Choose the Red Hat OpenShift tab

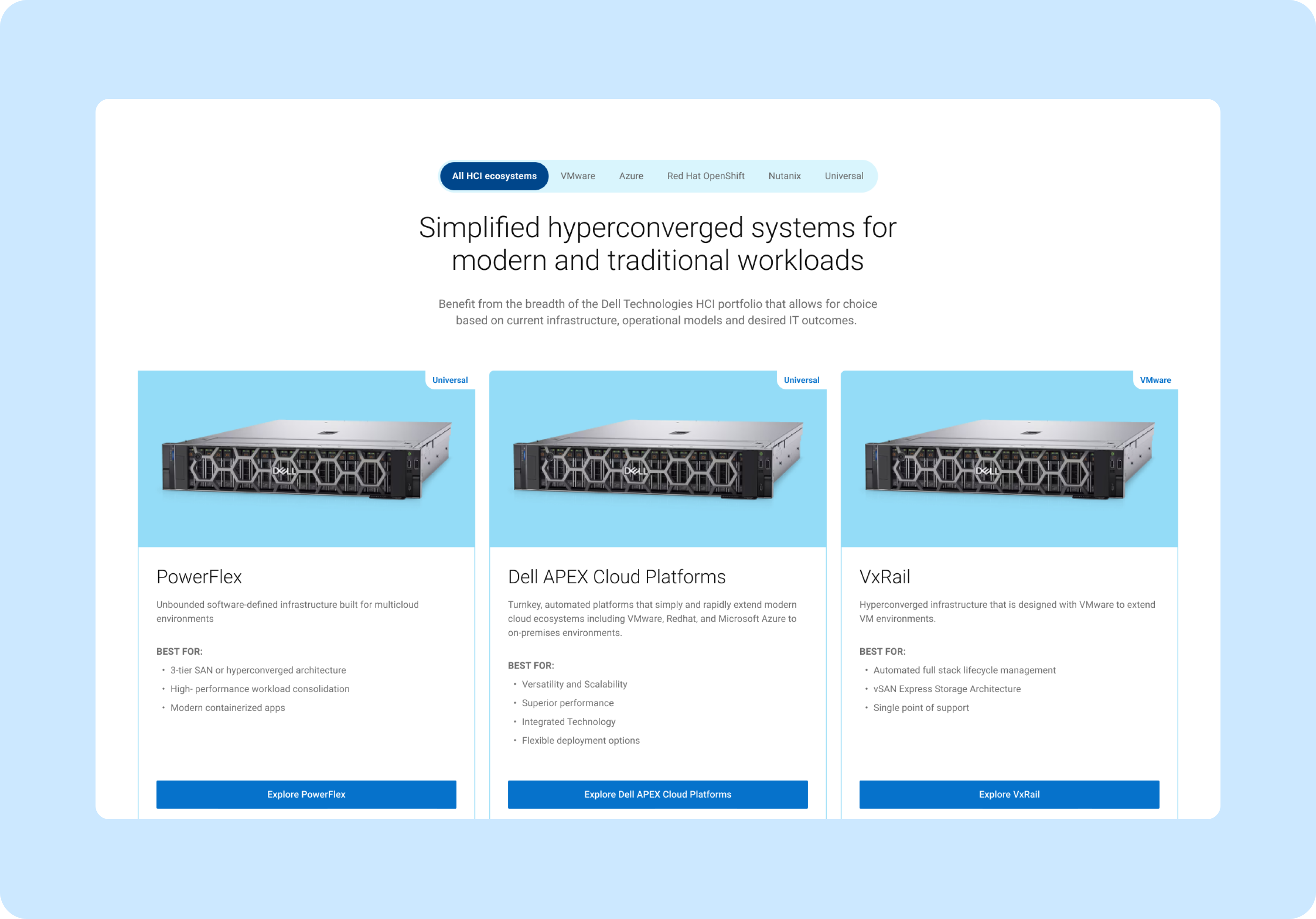[x=706, y=176]
